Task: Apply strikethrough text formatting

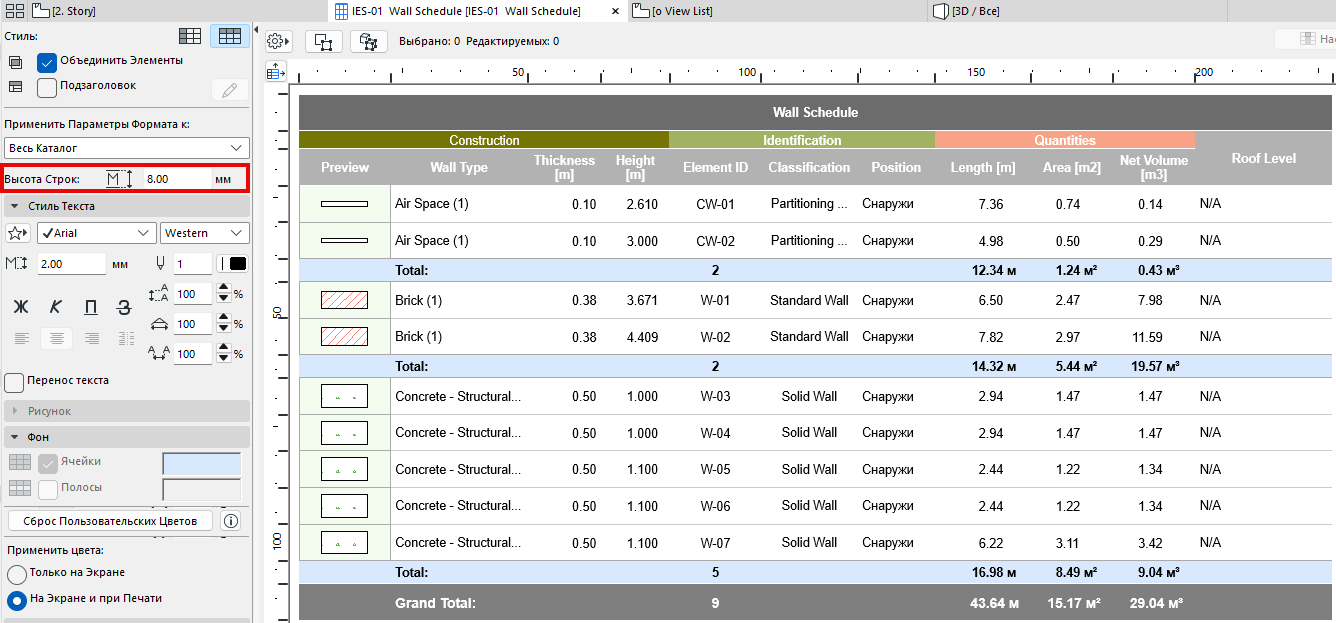Action: (x=124, y=307)
